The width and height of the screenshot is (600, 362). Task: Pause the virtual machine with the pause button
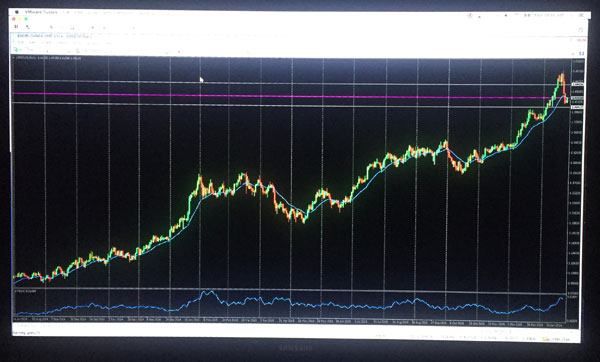click(x=16, y=27)
